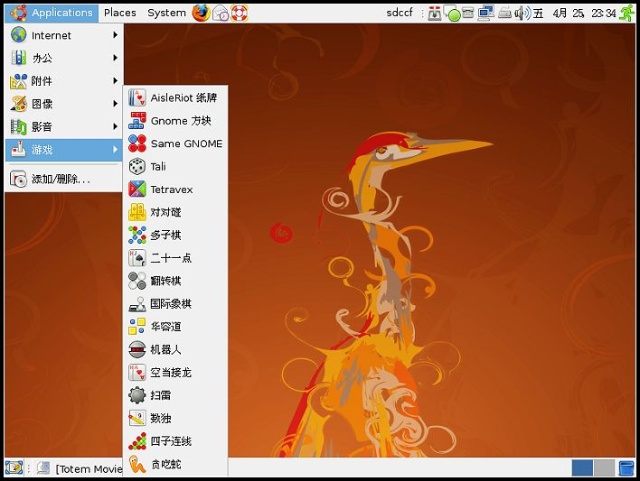
Task: Launch Firefox from the top panel
Action: coord(201,13)
